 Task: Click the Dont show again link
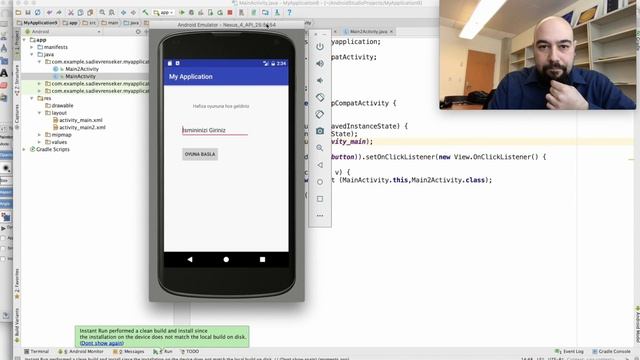[x=102, y=343]
